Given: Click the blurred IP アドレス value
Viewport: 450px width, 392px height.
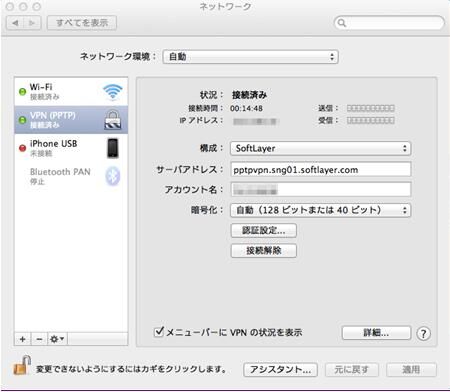Looking at the screenshot, I should pos(255,121).
